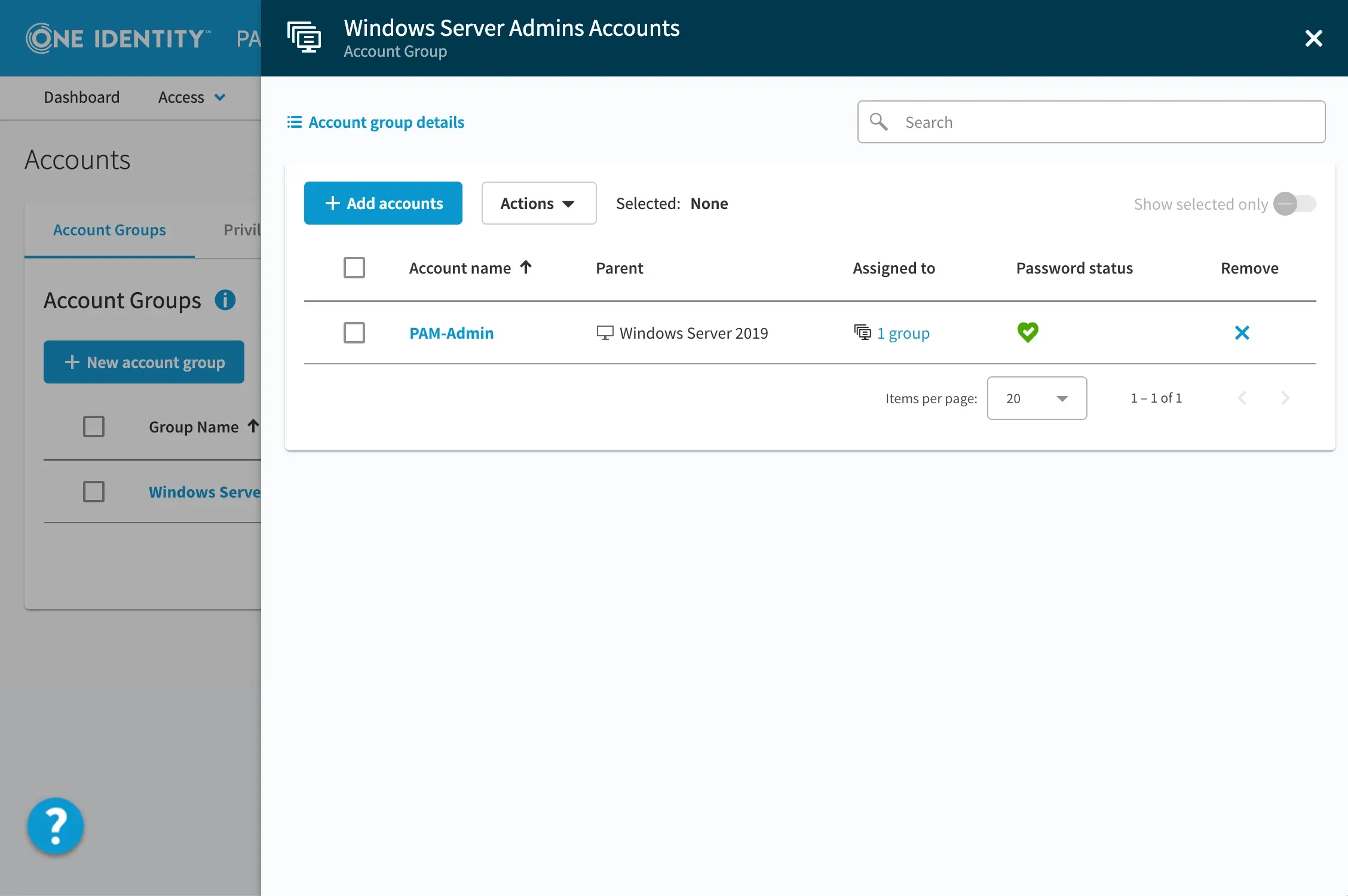This screenshot has width=1348, height=896.
Task: Click the green password status heart icon
Action: pos(1028,332)
